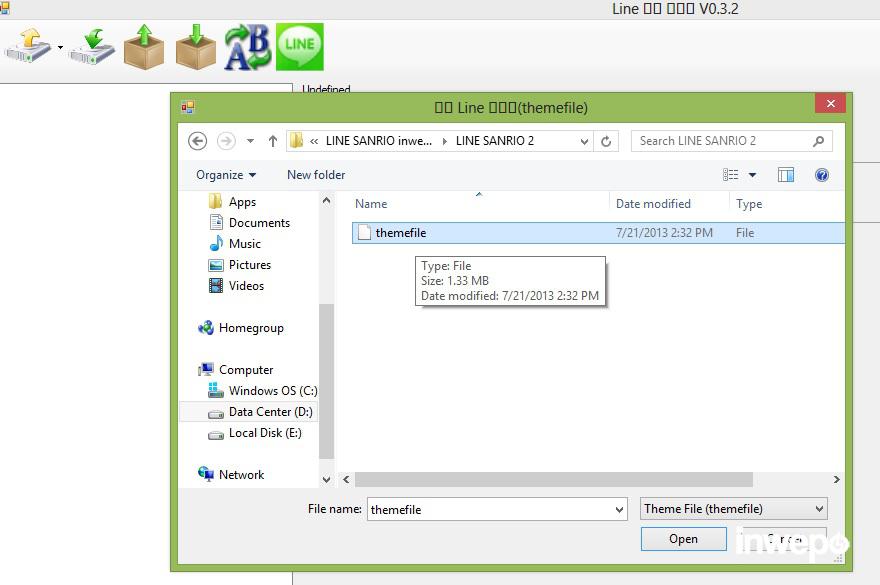This screenshot has width=880, height=585.
Task: Select Documents in navigation pane
Action: [x=259, y=223]
